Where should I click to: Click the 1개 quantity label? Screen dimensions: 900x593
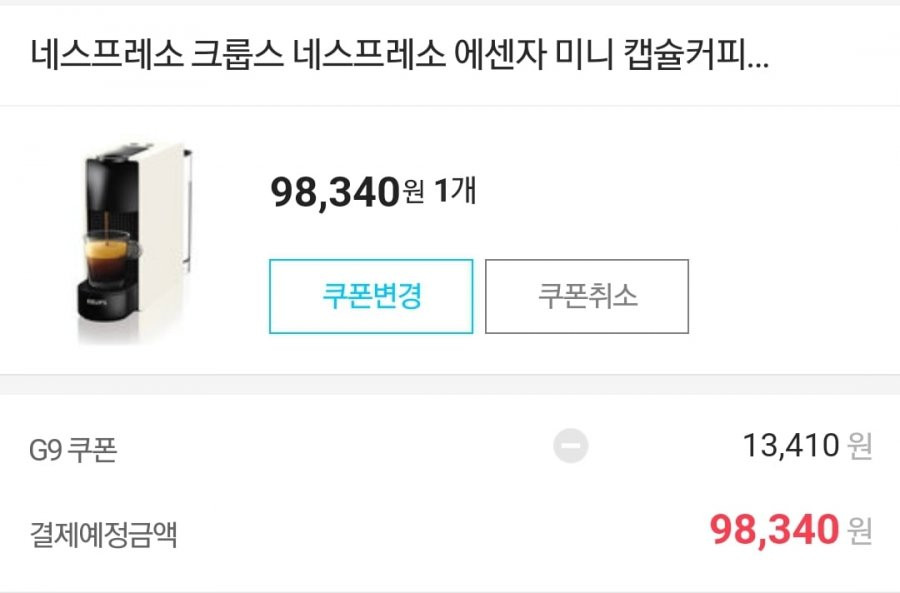tap(455, 190)
